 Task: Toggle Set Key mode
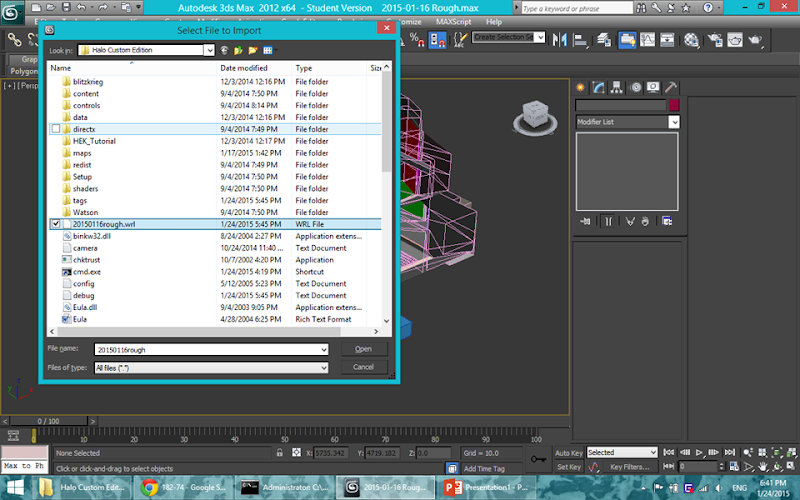coord(569,467)
